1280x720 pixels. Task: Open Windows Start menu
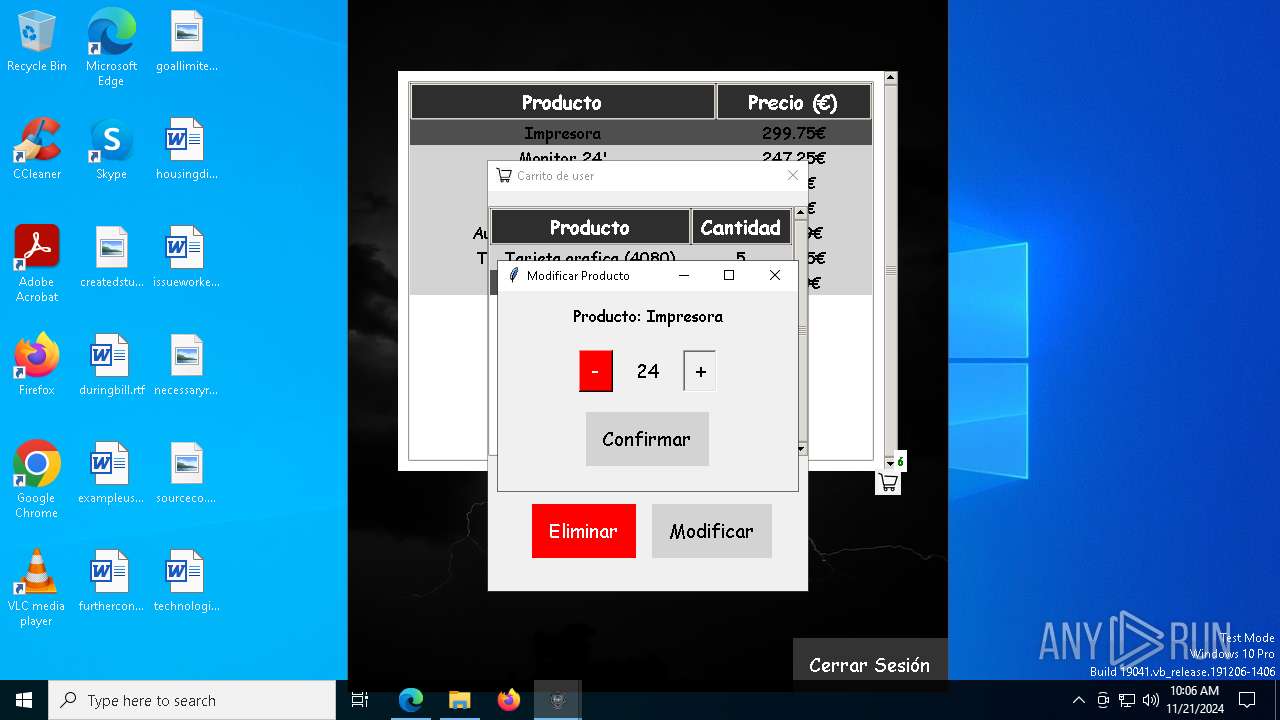point(24,700)
